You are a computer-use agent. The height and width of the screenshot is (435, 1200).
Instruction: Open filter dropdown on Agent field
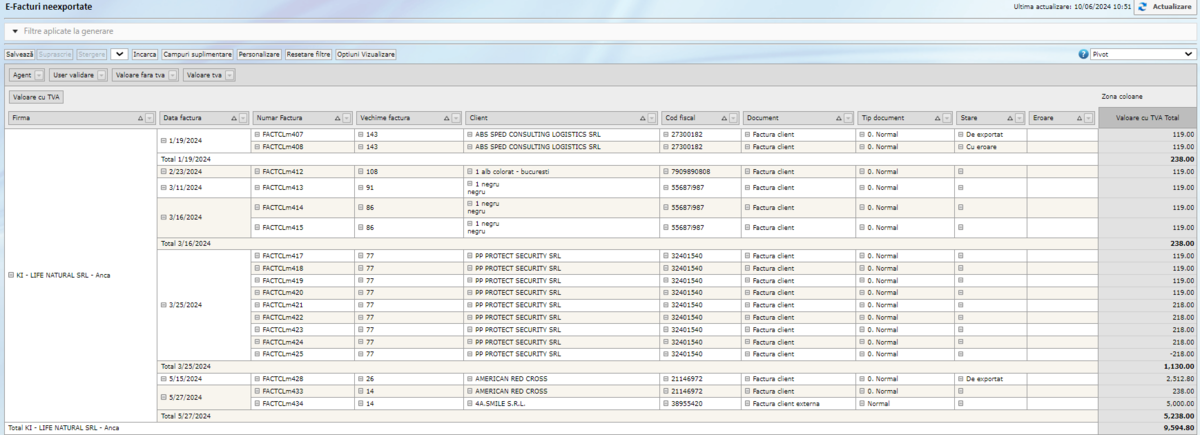click(x=39, y=75)
